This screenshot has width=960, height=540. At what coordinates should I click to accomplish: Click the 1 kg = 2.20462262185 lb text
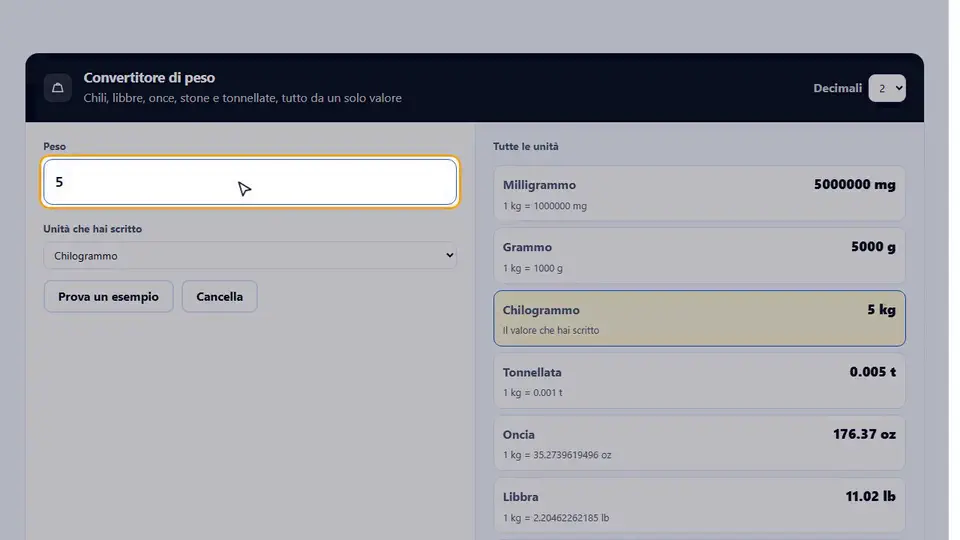[556, 517]
